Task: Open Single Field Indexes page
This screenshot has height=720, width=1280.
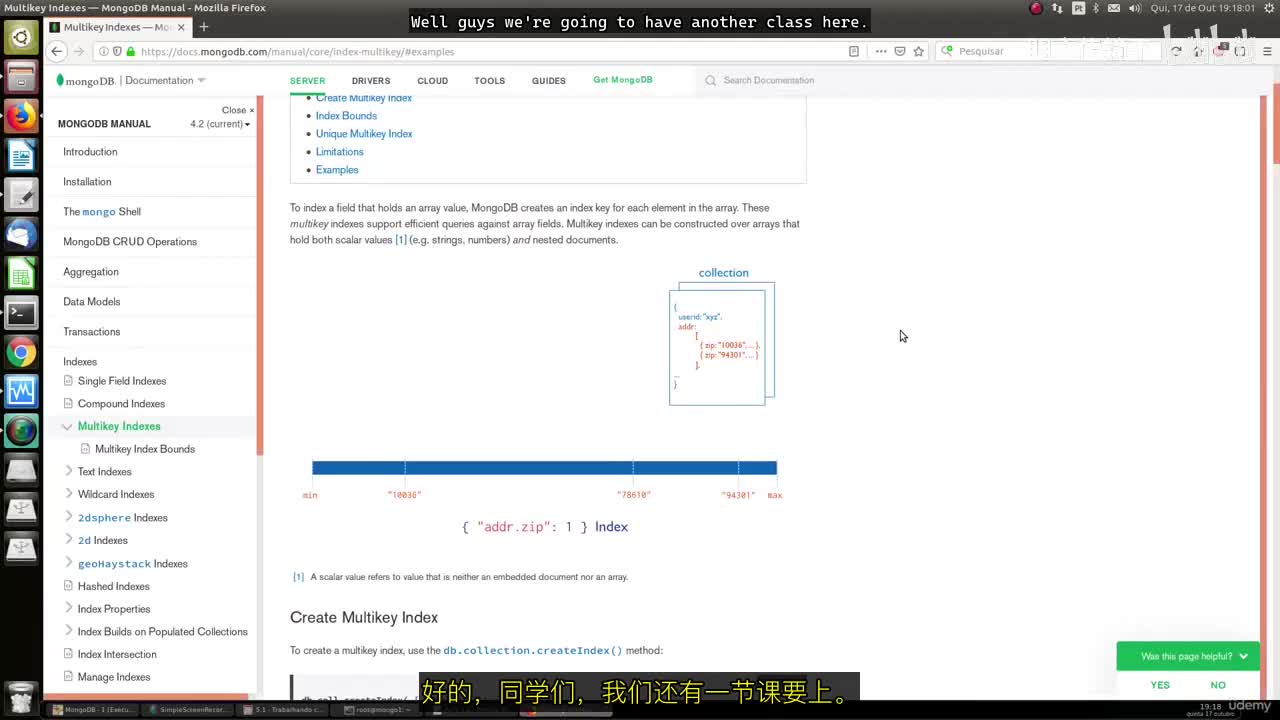Action: [x=122, y=381]
